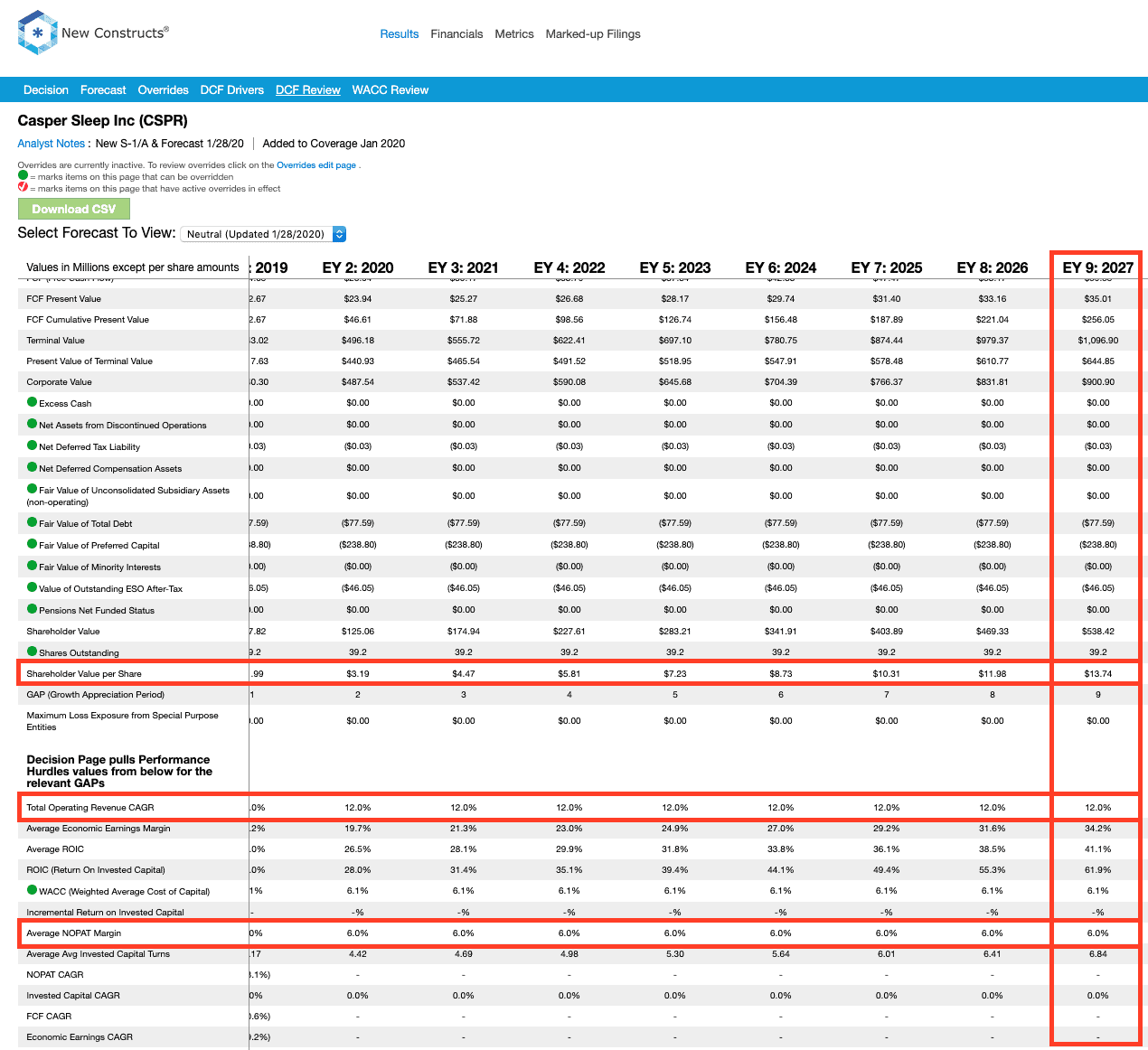Open the Analyst Notes link
1148x1050 pixels.
52,144
